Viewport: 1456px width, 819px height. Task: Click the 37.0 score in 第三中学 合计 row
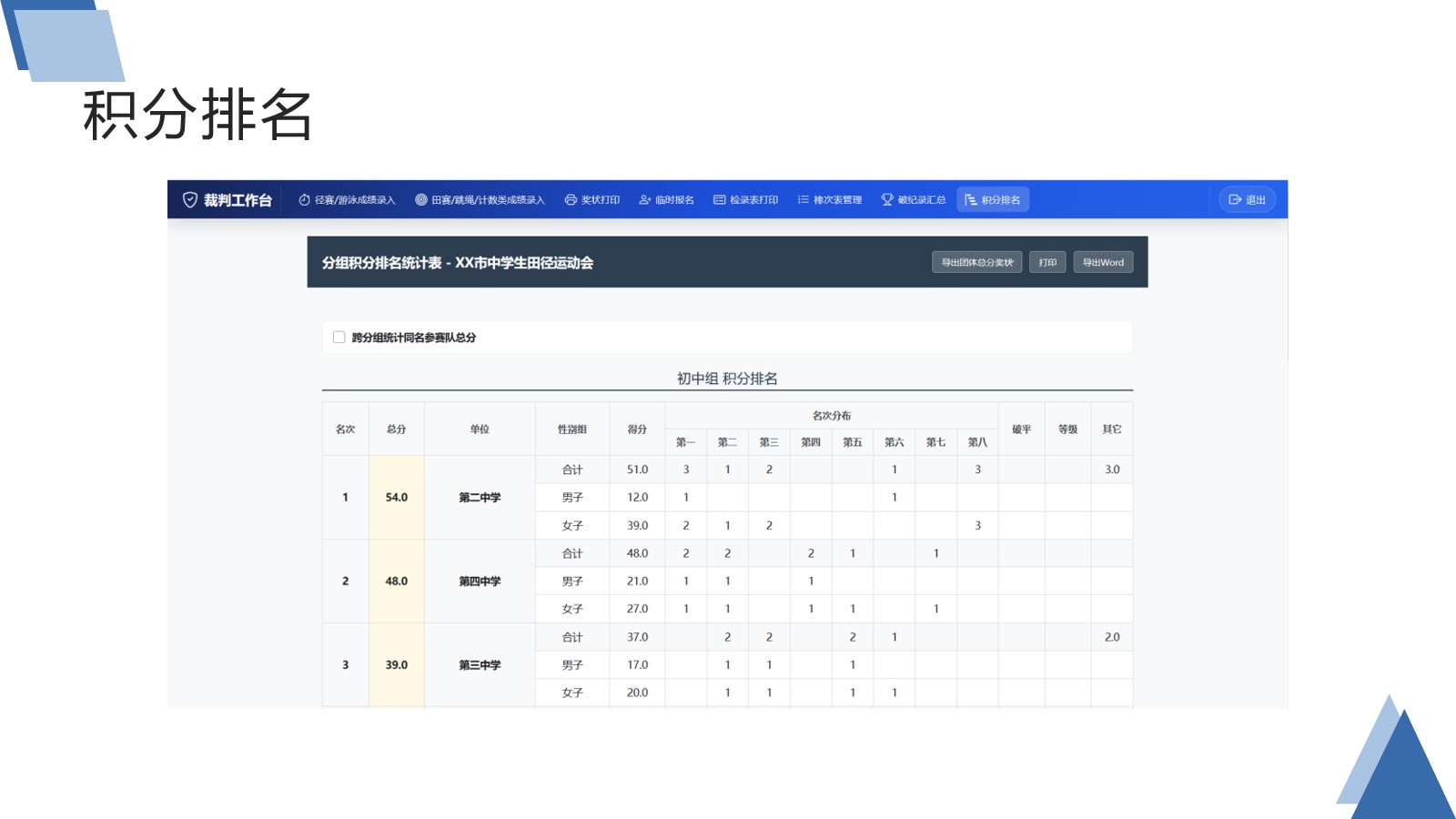[x=637, y=637]
